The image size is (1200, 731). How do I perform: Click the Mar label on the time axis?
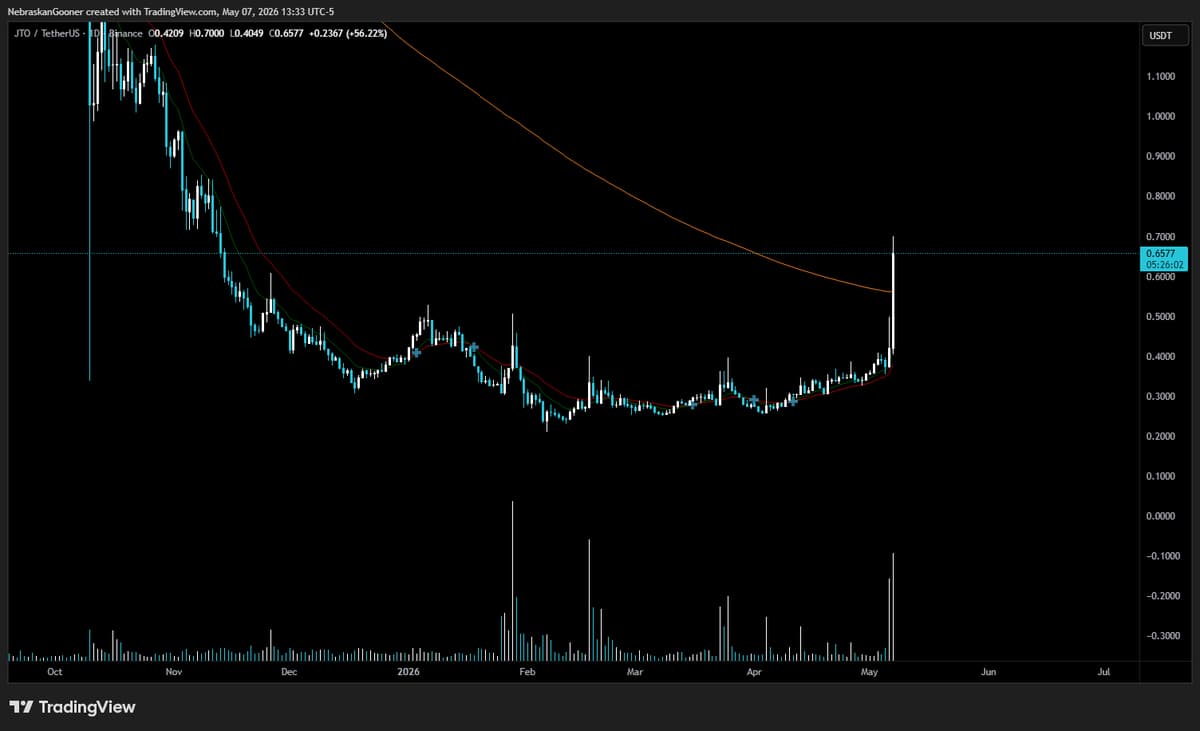[x=634, y=673]
